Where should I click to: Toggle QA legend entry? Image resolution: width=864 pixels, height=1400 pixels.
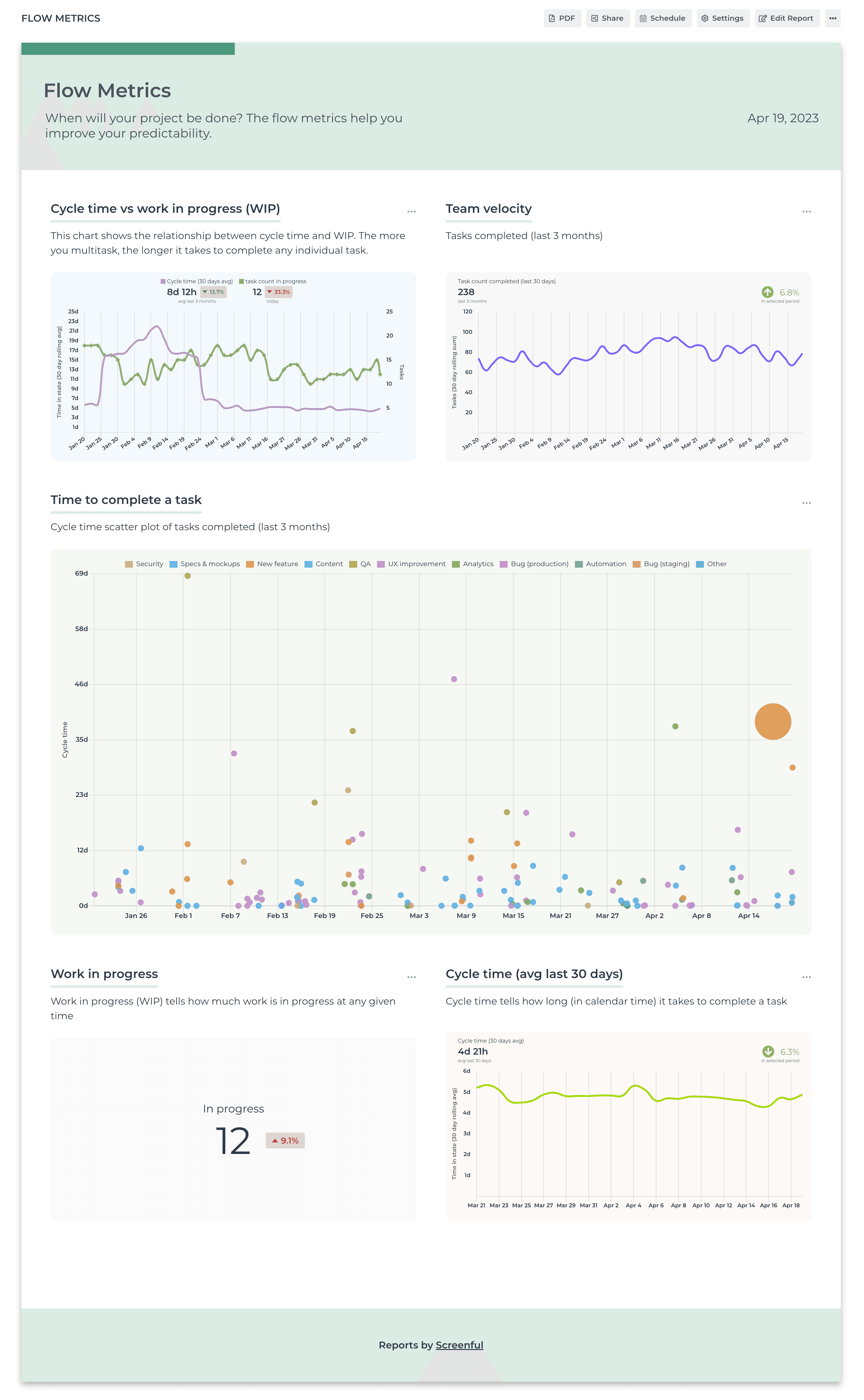[360, 564]
